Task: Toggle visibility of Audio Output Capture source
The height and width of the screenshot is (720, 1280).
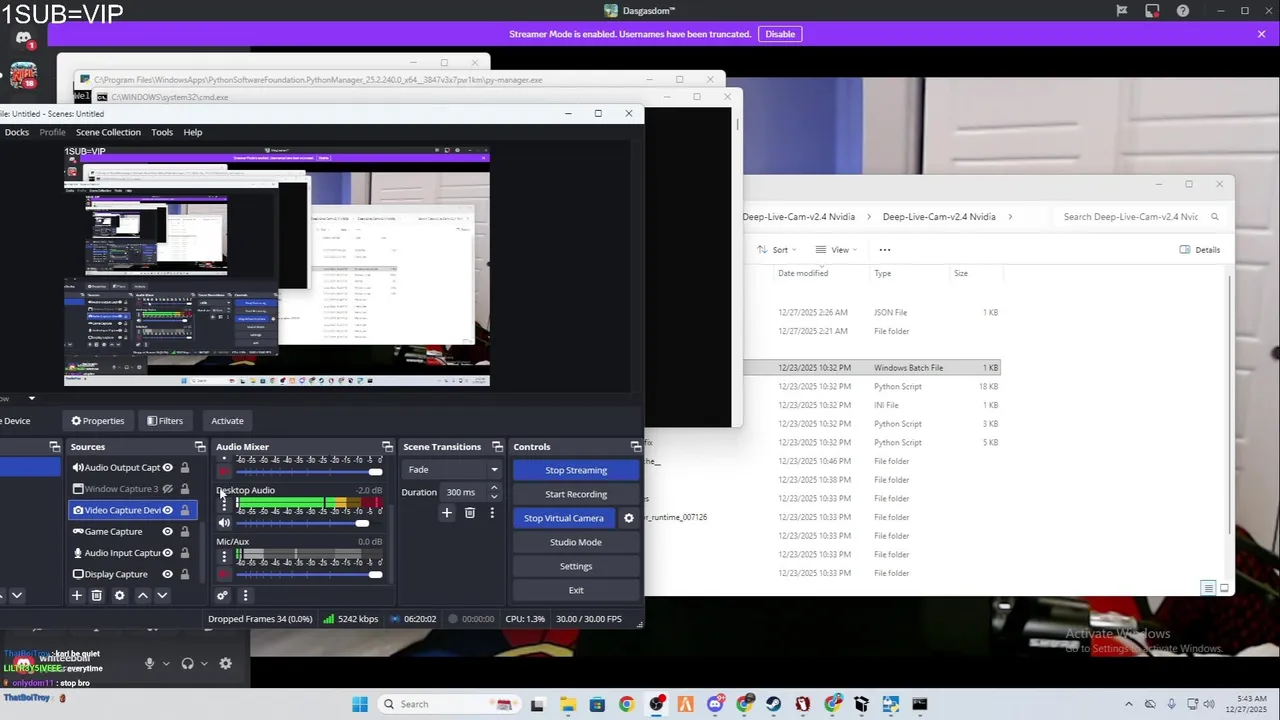Action: (168, 468)
